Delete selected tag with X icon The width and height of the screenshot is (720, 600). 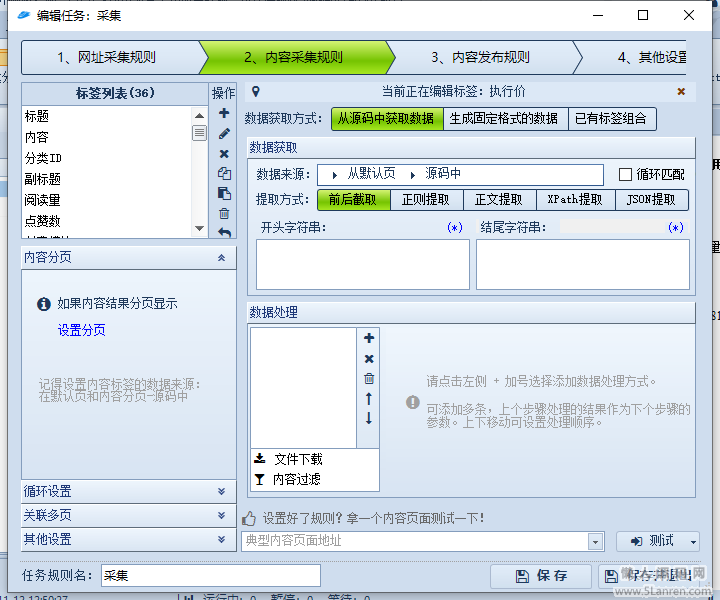pos(224,154)
